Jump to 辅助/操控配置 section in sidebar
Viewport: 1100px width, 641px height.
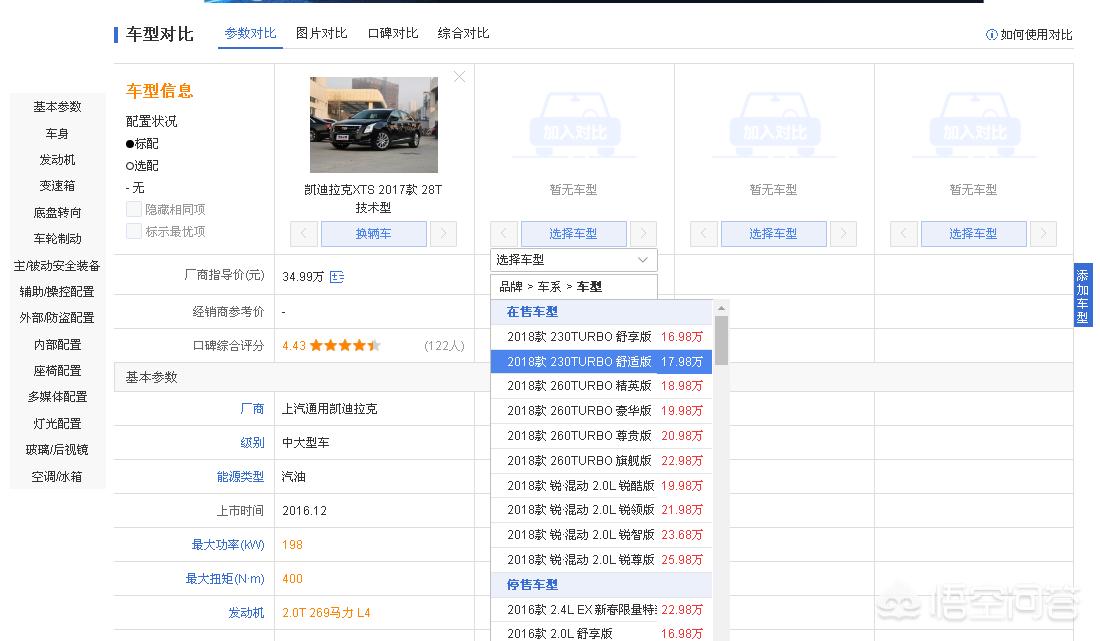[58, 291]
